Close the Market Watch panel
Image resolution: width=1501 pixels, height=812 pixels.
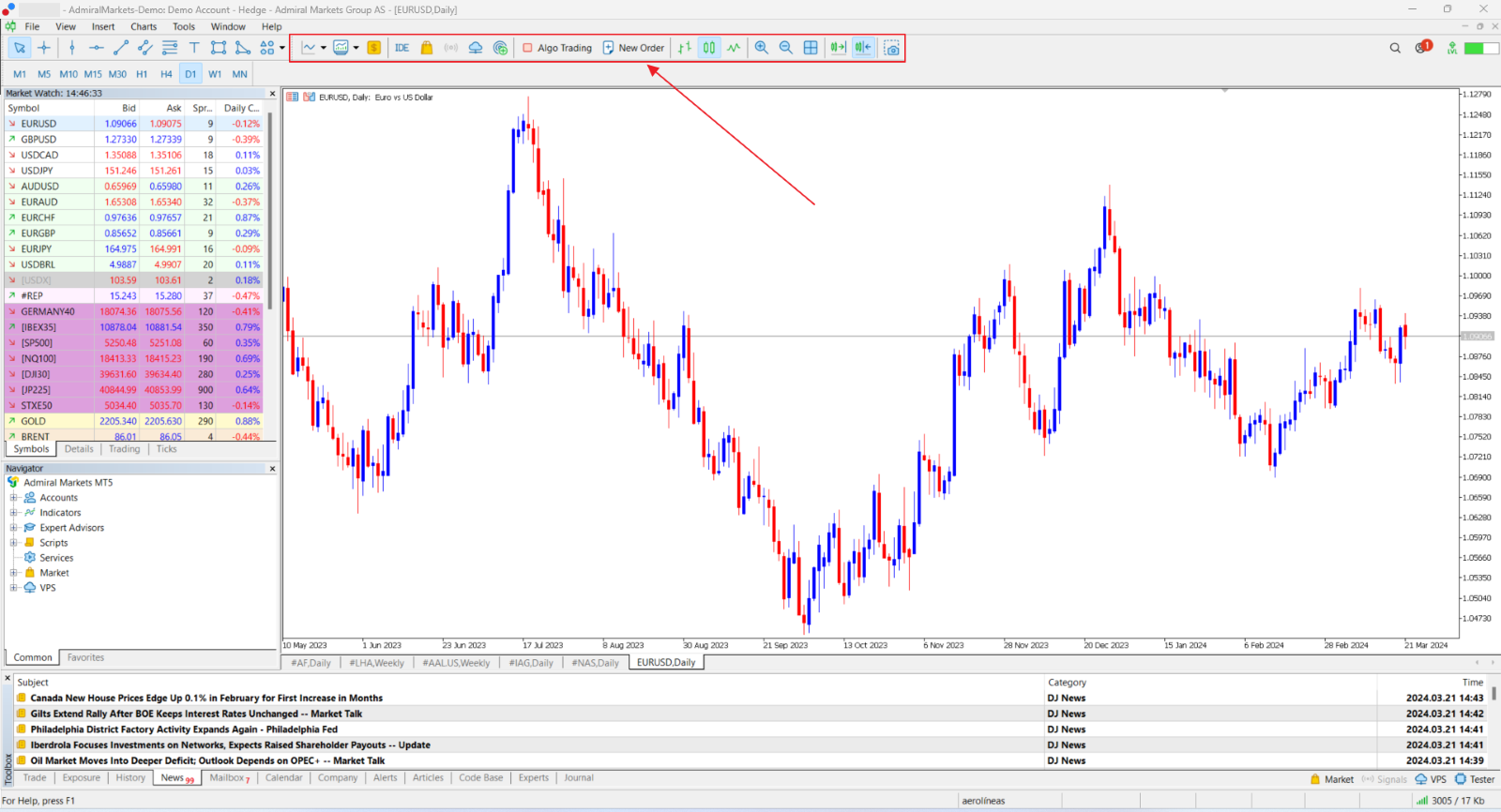273,94
